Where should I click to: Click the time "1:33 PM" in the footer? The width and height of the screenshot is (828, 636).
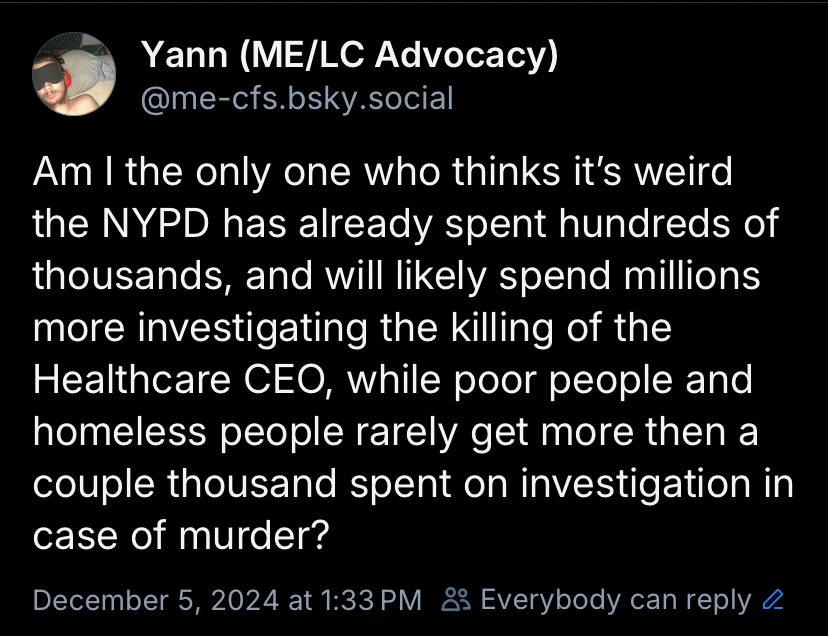point(369,601)
